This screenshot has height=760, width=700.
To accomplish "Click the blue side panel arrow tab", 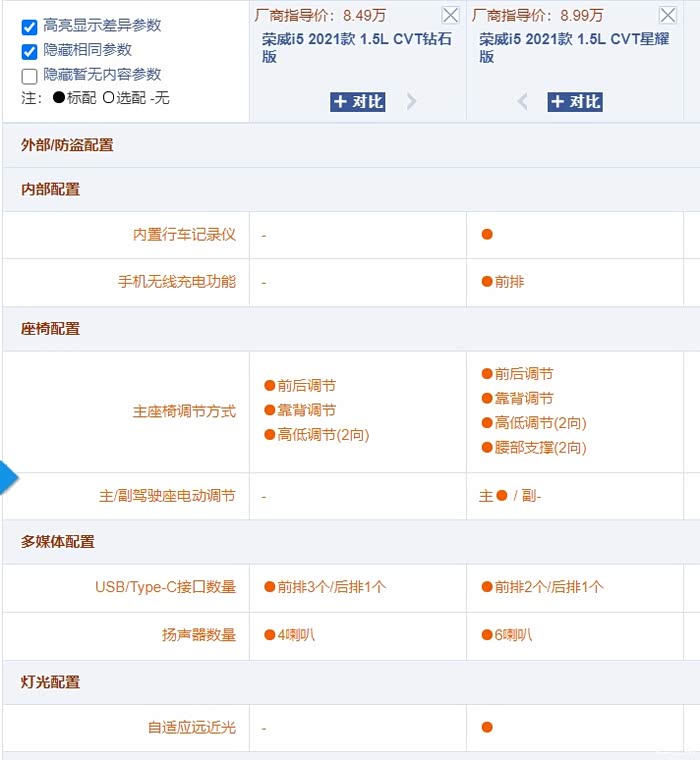I will [x=9, y=478].
